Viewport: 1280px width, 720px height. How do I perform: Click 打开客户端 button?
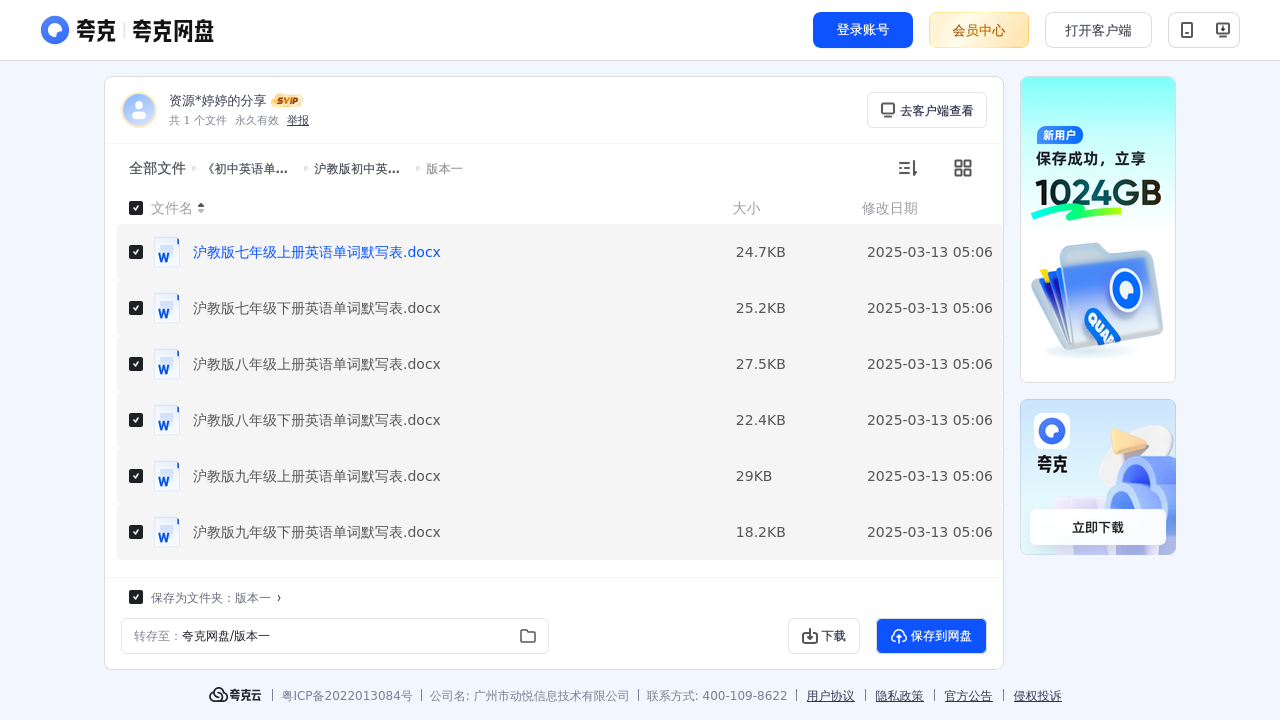coord(1098,30)
